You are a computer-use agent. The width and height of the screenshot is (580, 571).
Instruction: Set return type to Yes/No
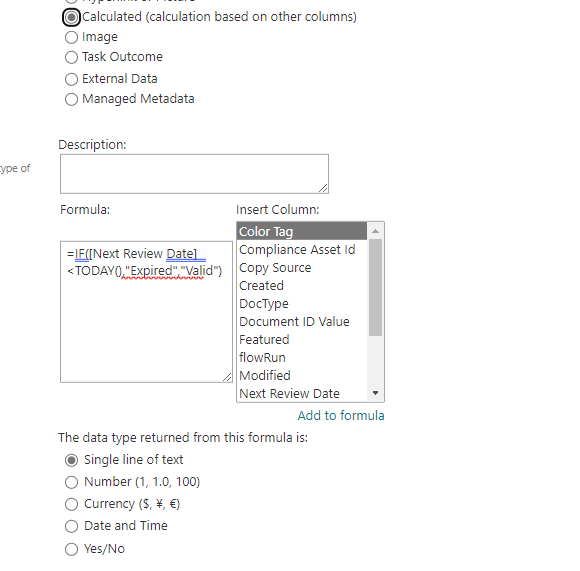(71, 549)
